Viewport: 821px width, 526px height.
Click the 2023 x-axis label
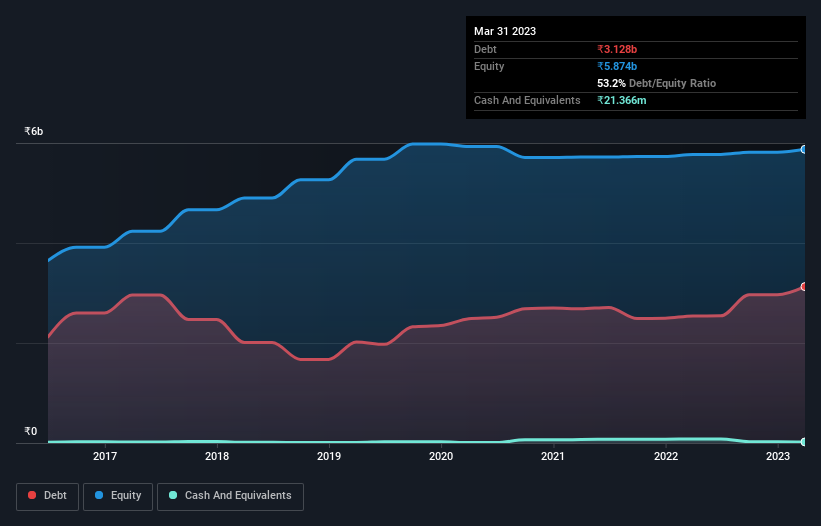tap(778, 456)
